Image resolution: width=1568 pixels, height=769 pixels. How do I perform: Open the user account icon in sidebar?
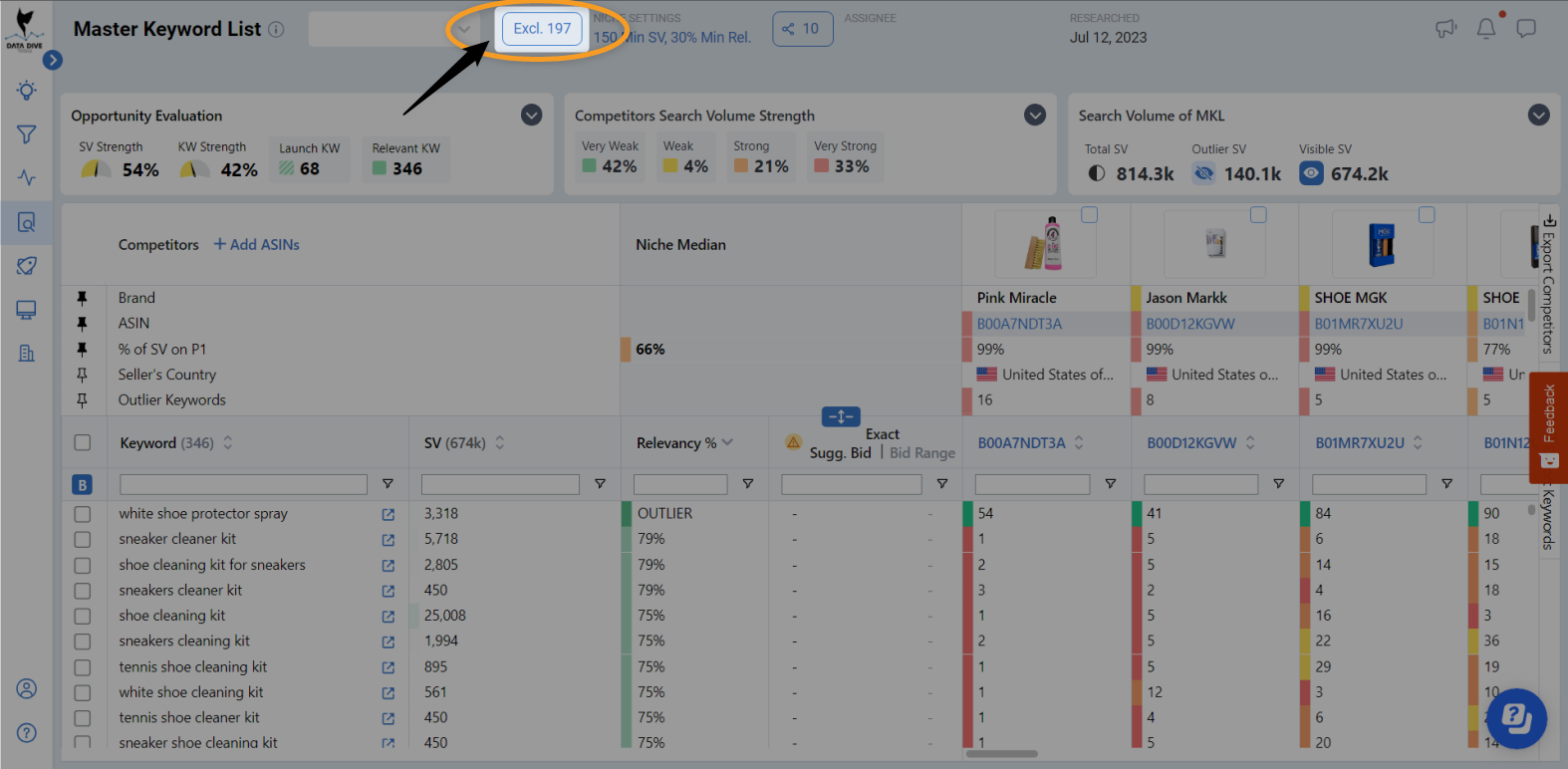[27, 689]
